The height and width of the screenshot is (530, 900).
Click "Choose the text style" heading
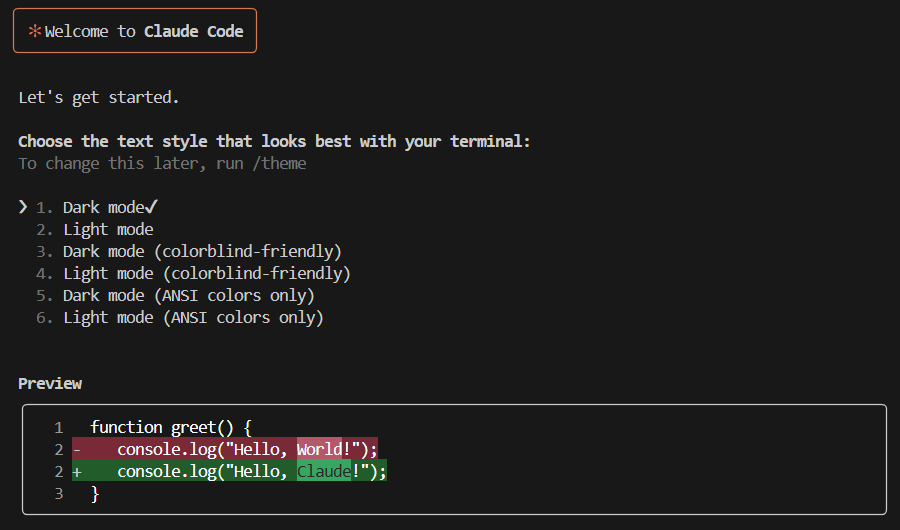(274, 141)
